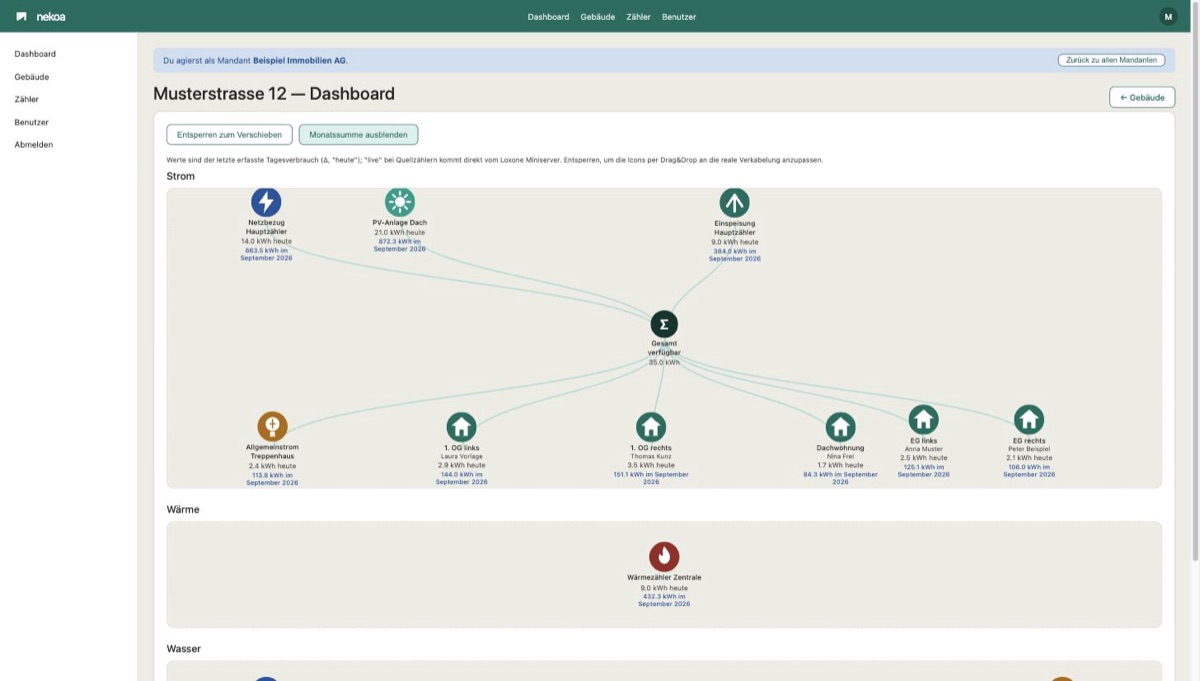This screenshot has width=1200, height=681.
Task: Open Zähler in top navigation
Action: pos(638,17)
